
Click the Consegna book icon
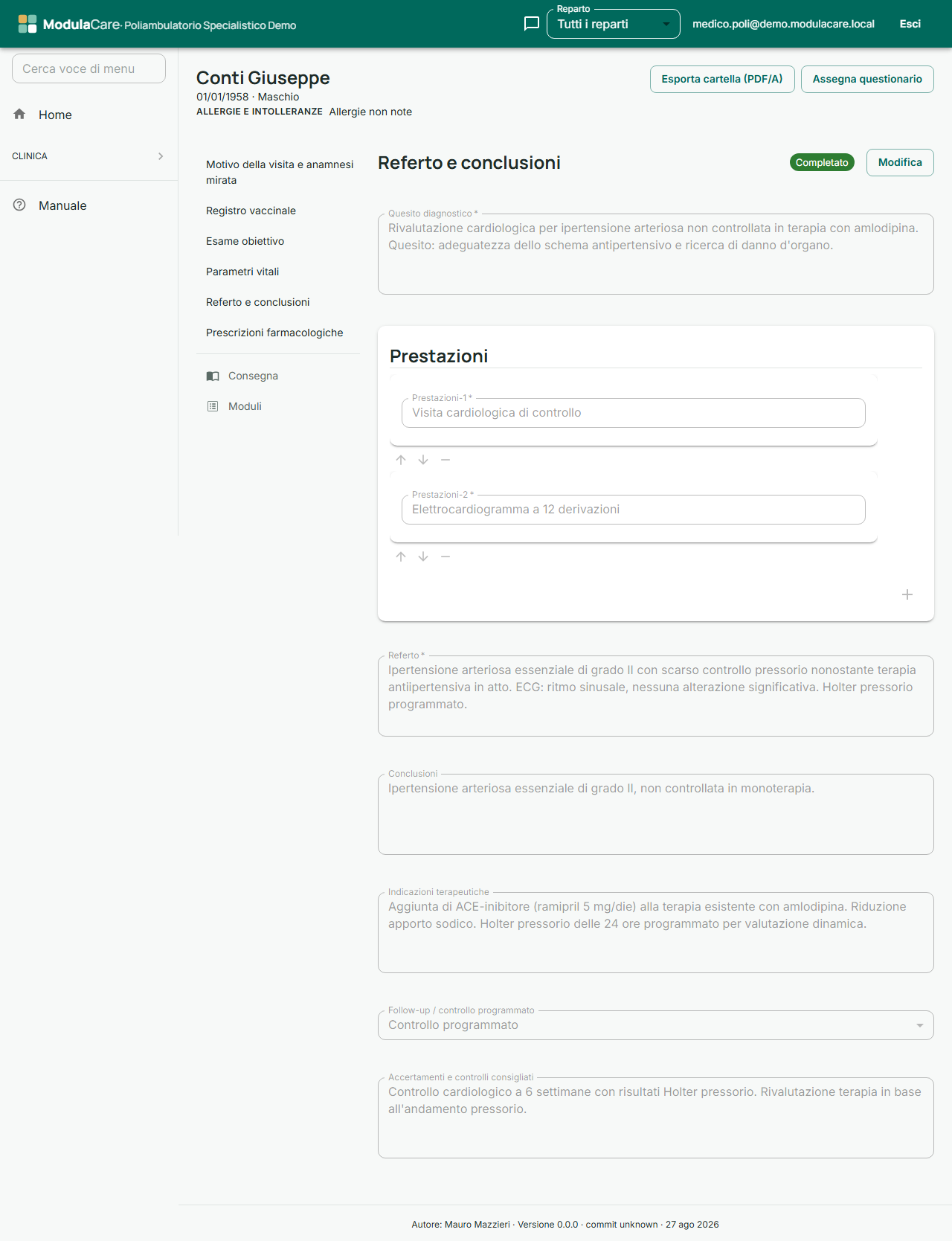213,376
